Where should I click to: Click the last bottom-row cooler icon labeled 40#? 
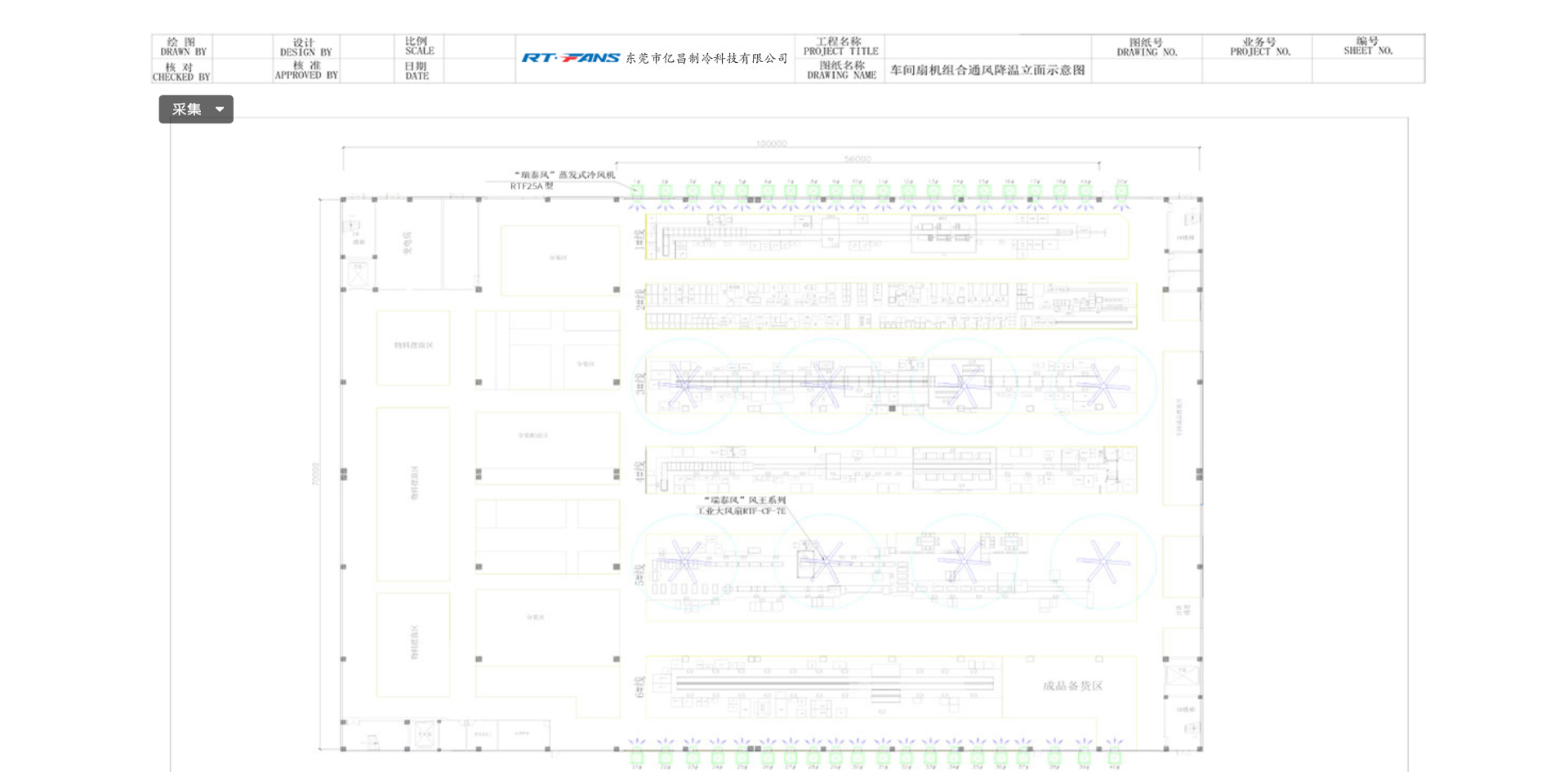[x=1115, y=756]
